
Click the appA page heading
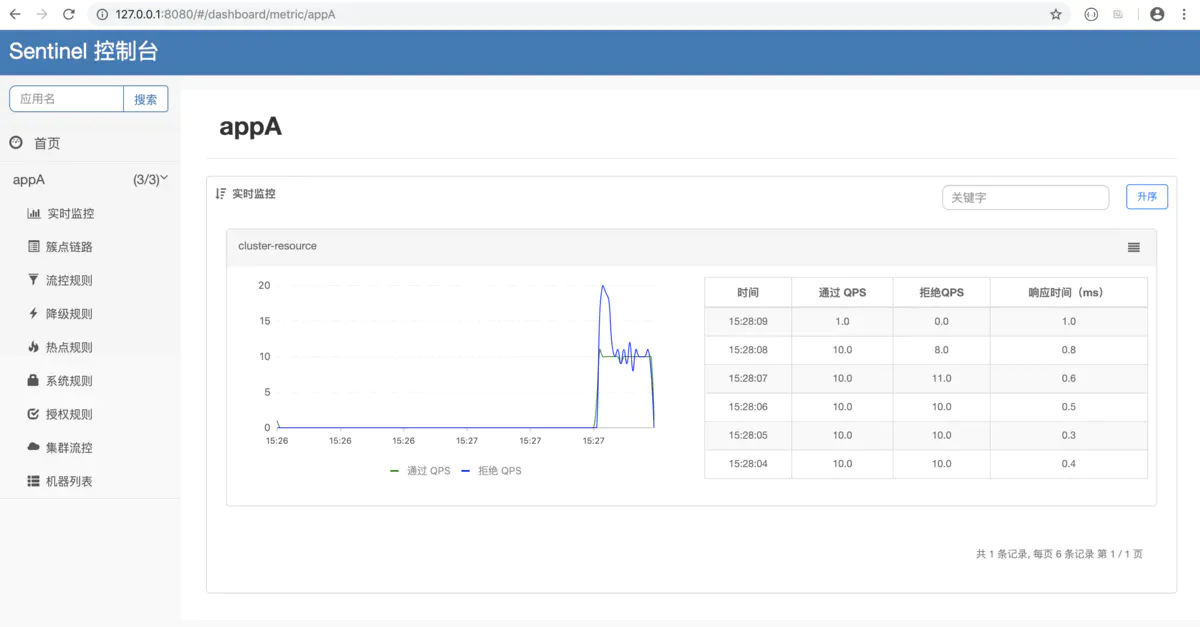(x=250, y=127)
